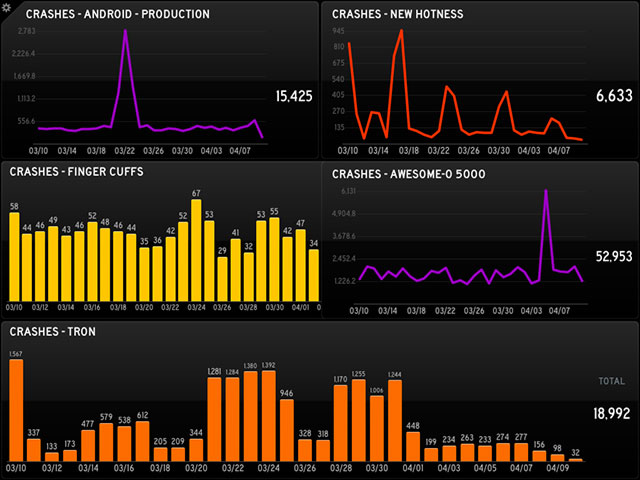Screen dimensions: 640x480
Task: Click the Crashes - Finger Cuffs panel title
Action: [x=76, y=172]
